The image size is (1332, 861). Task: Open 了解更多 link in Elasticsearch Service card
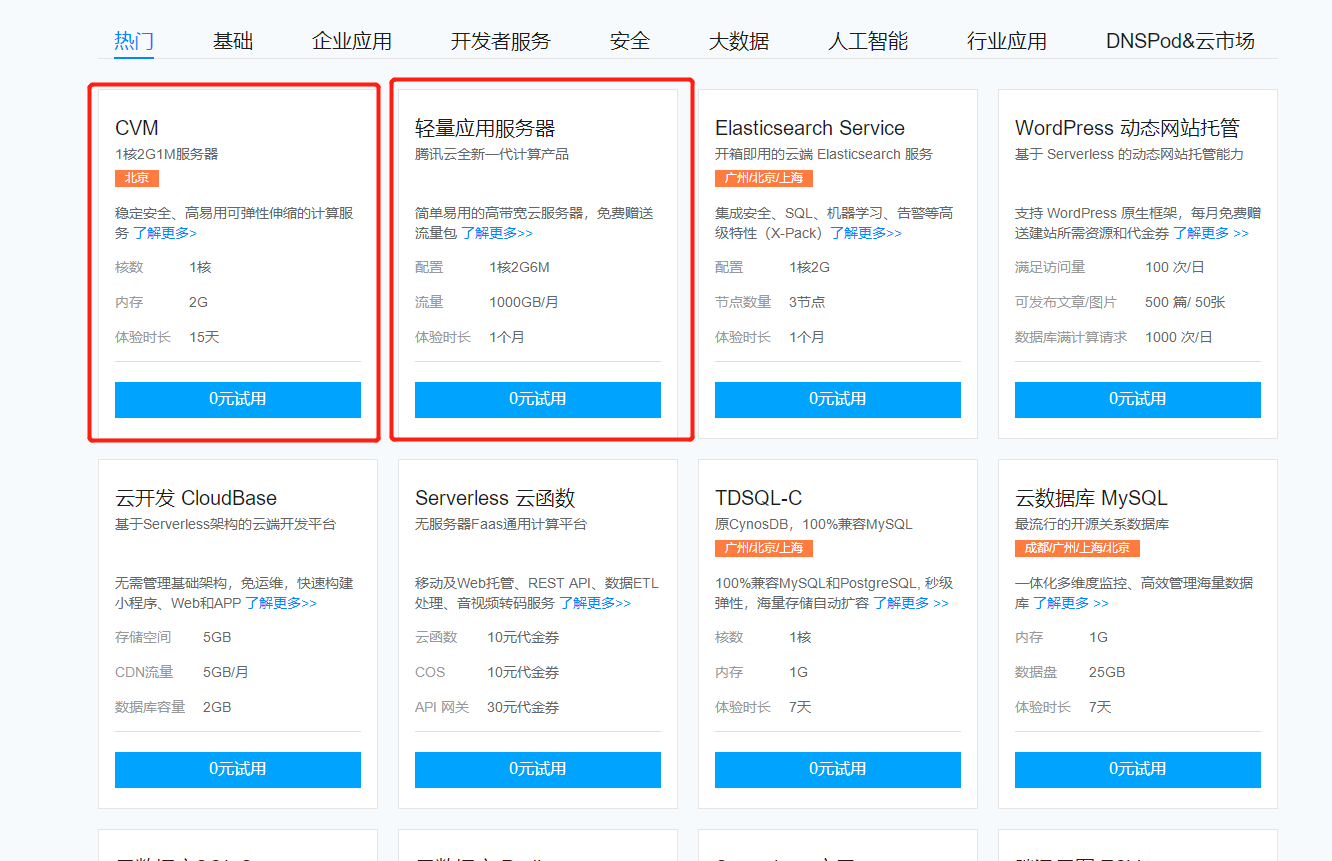click(866, 233)
